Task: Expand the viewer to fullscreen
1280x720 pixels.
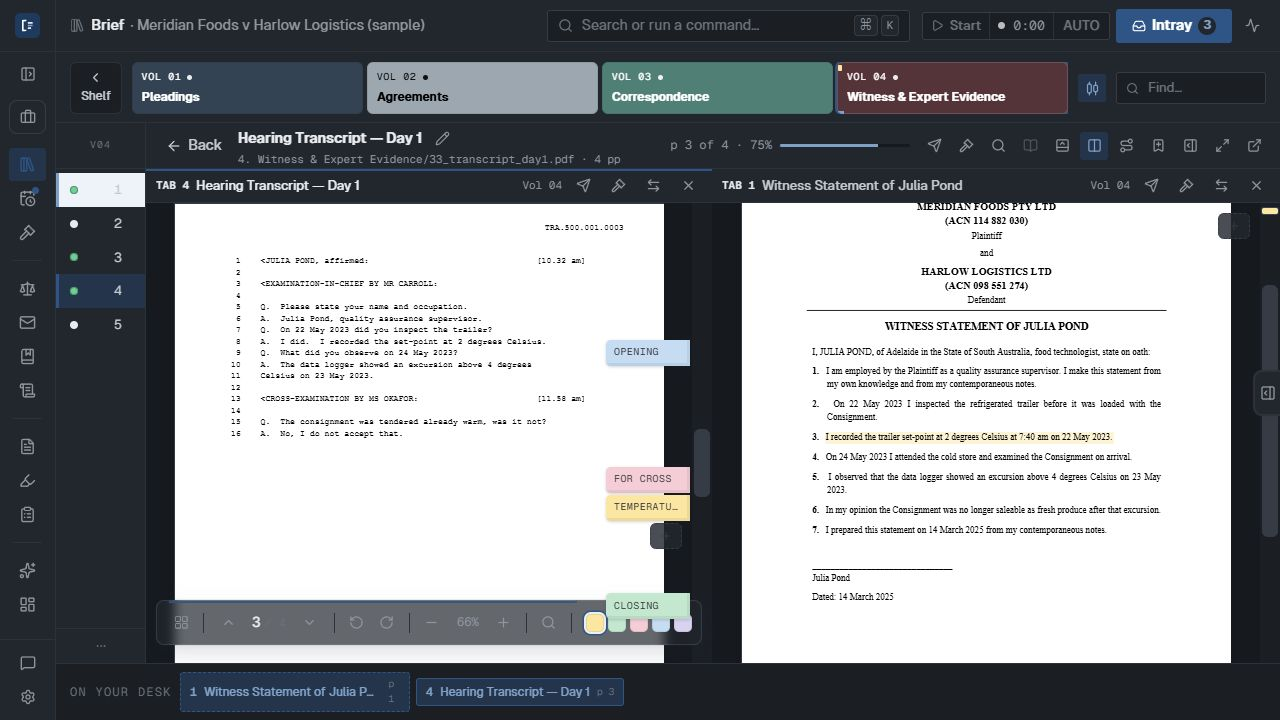Action: pos(1222,145)
